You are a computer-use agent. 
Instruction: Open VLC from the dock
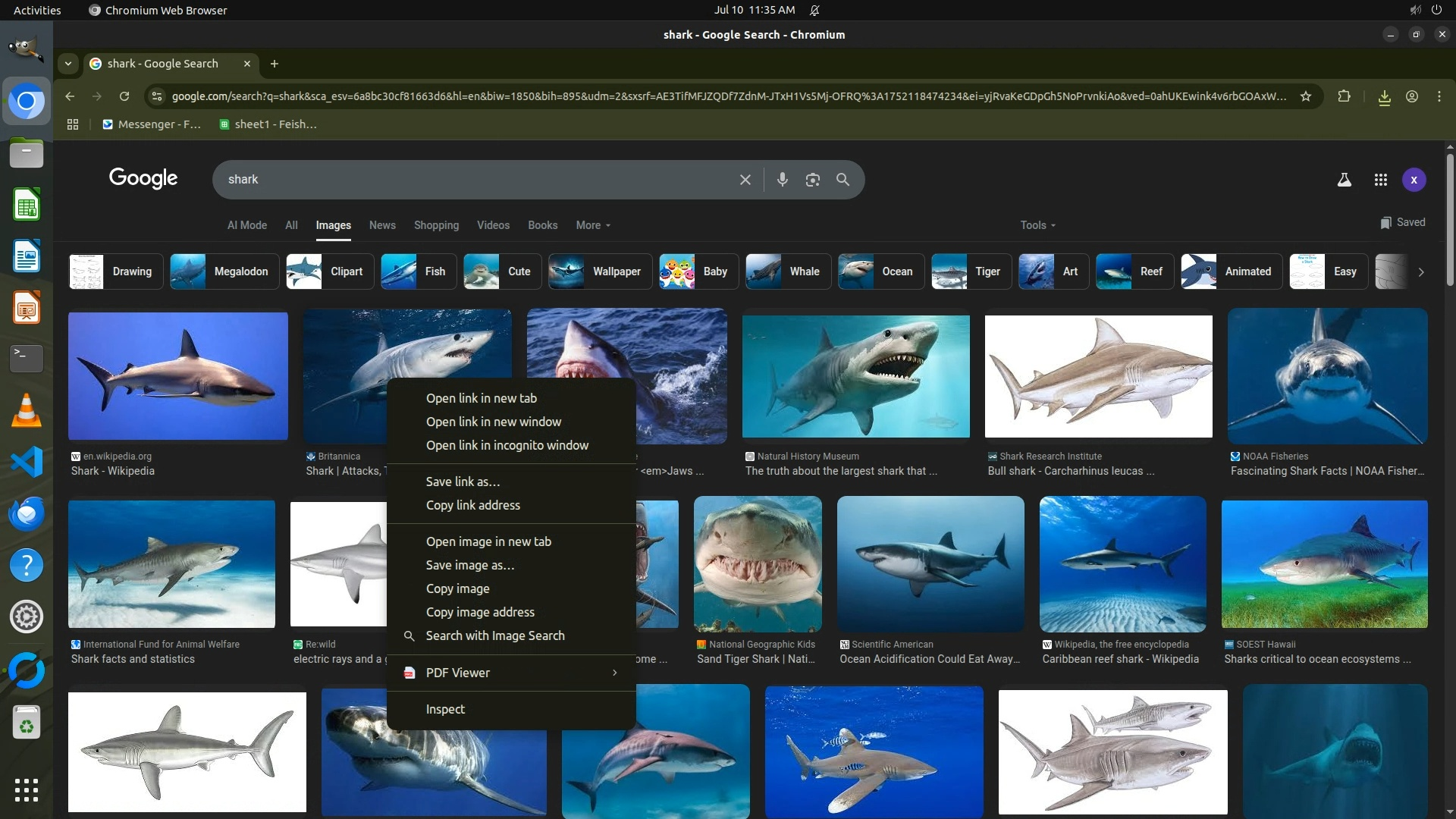(27, 410)
